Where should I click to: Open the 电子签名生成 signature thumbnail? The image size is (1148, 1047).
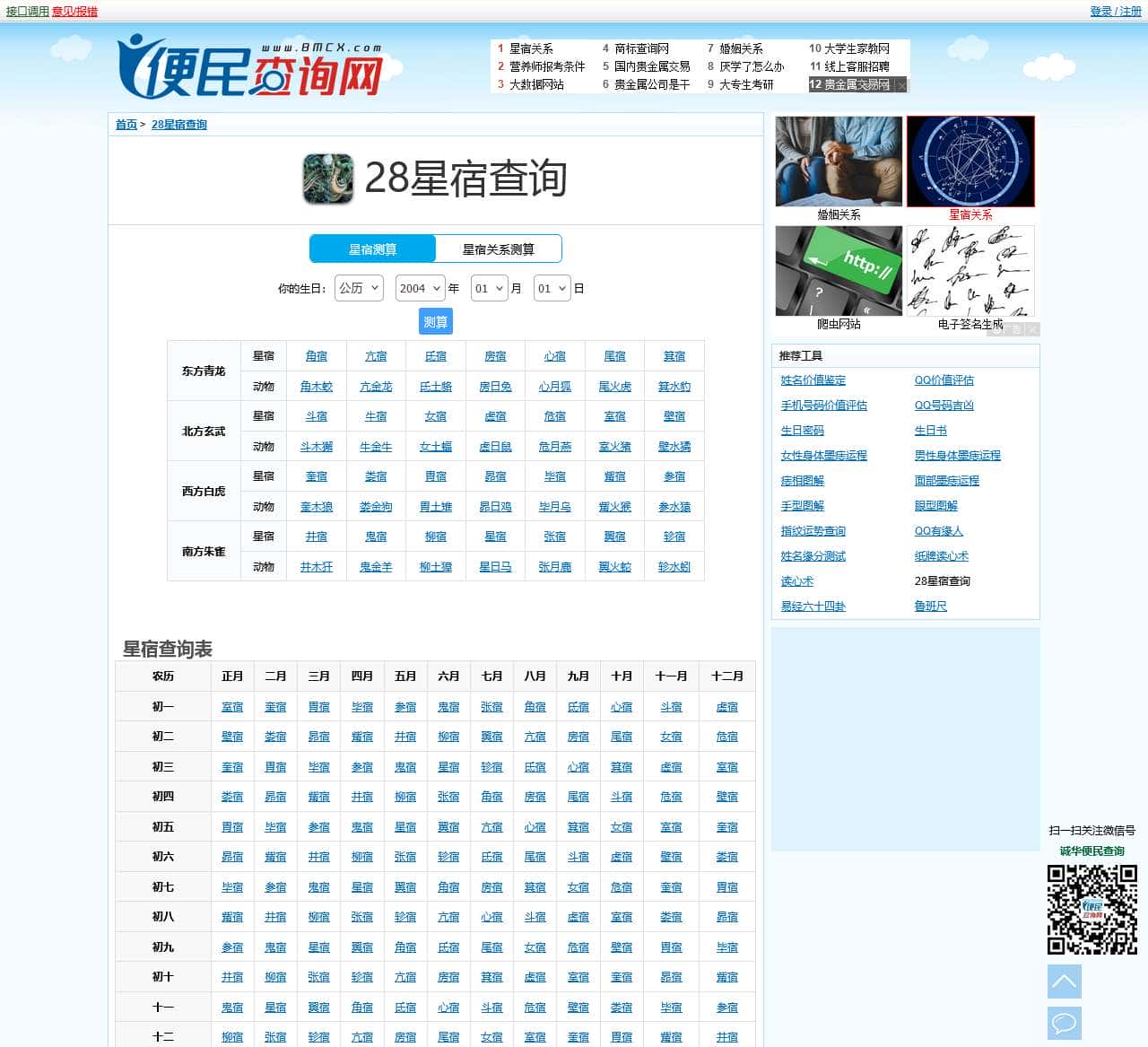point(970,271)
